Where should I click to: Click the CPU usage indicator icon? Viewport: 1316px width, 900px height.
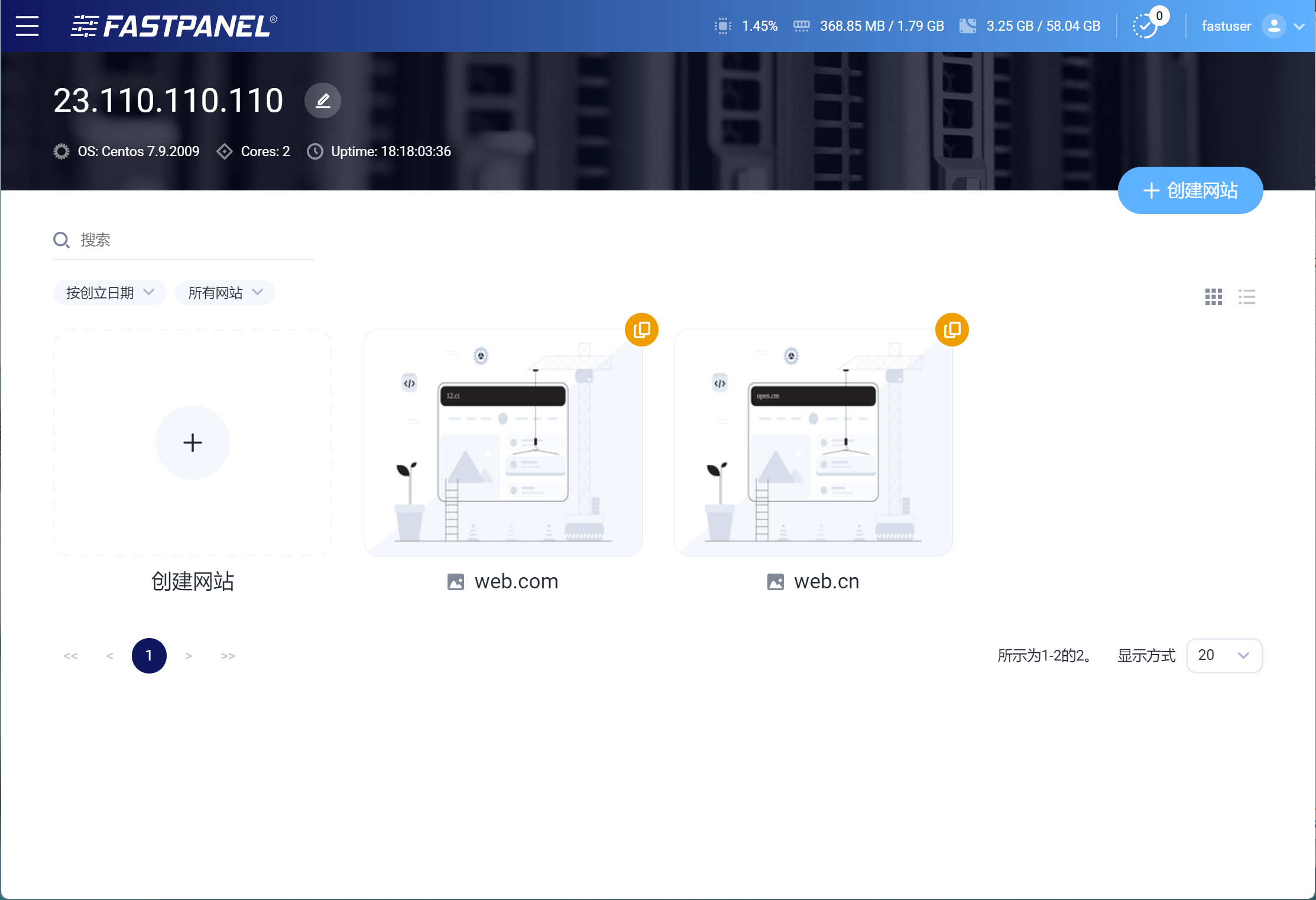click(722, 26)
